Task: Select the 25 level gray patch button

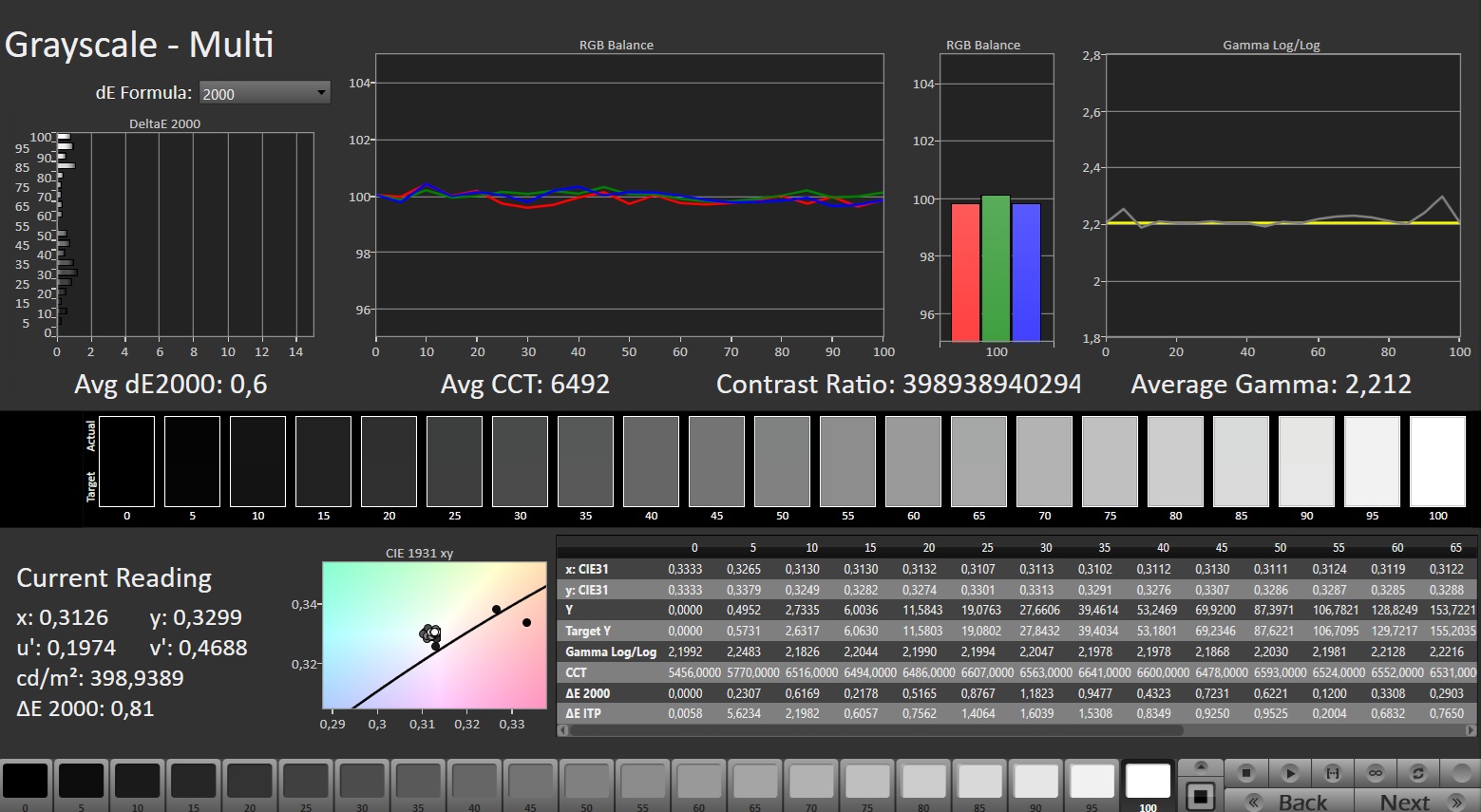Action: 306,784
